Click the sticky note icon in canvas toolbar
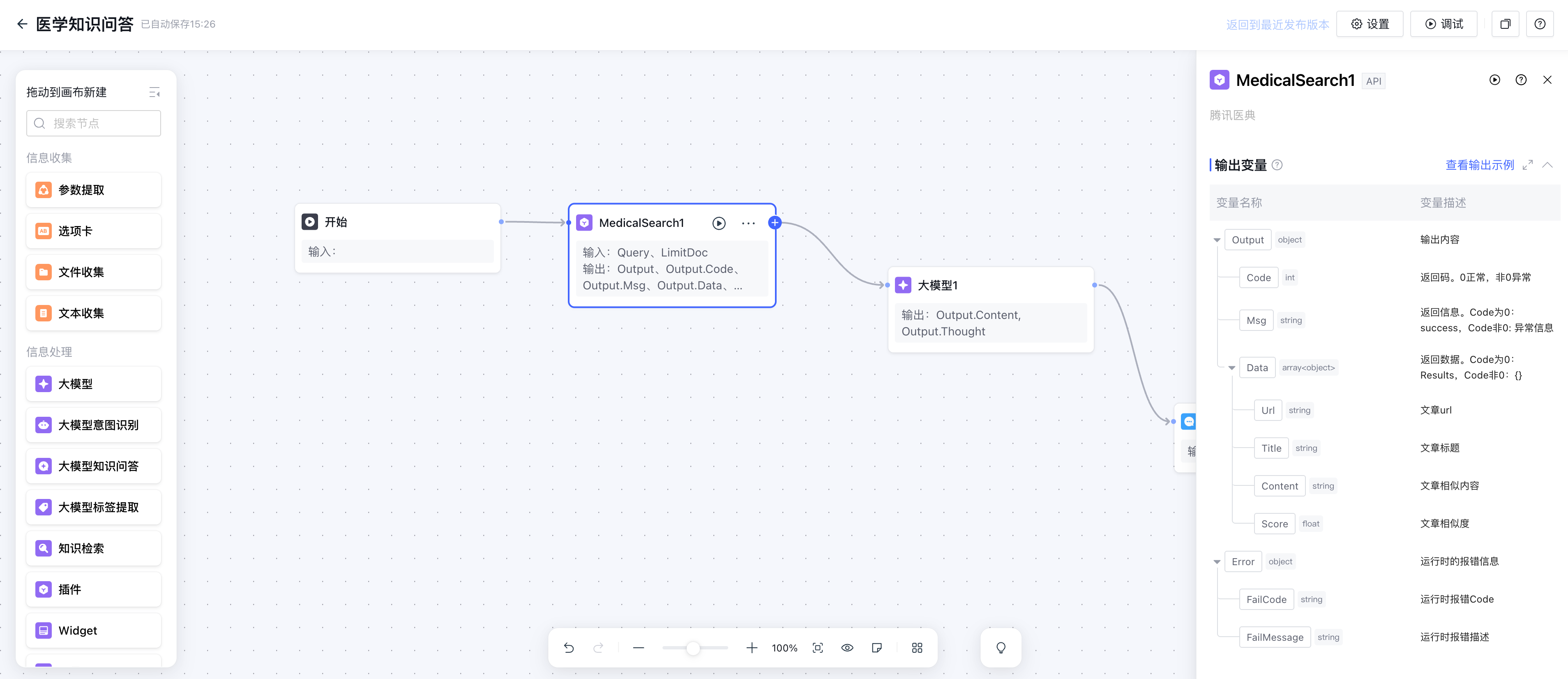The height and width of the screenshot is (679, 1568). tap(876, 648)
